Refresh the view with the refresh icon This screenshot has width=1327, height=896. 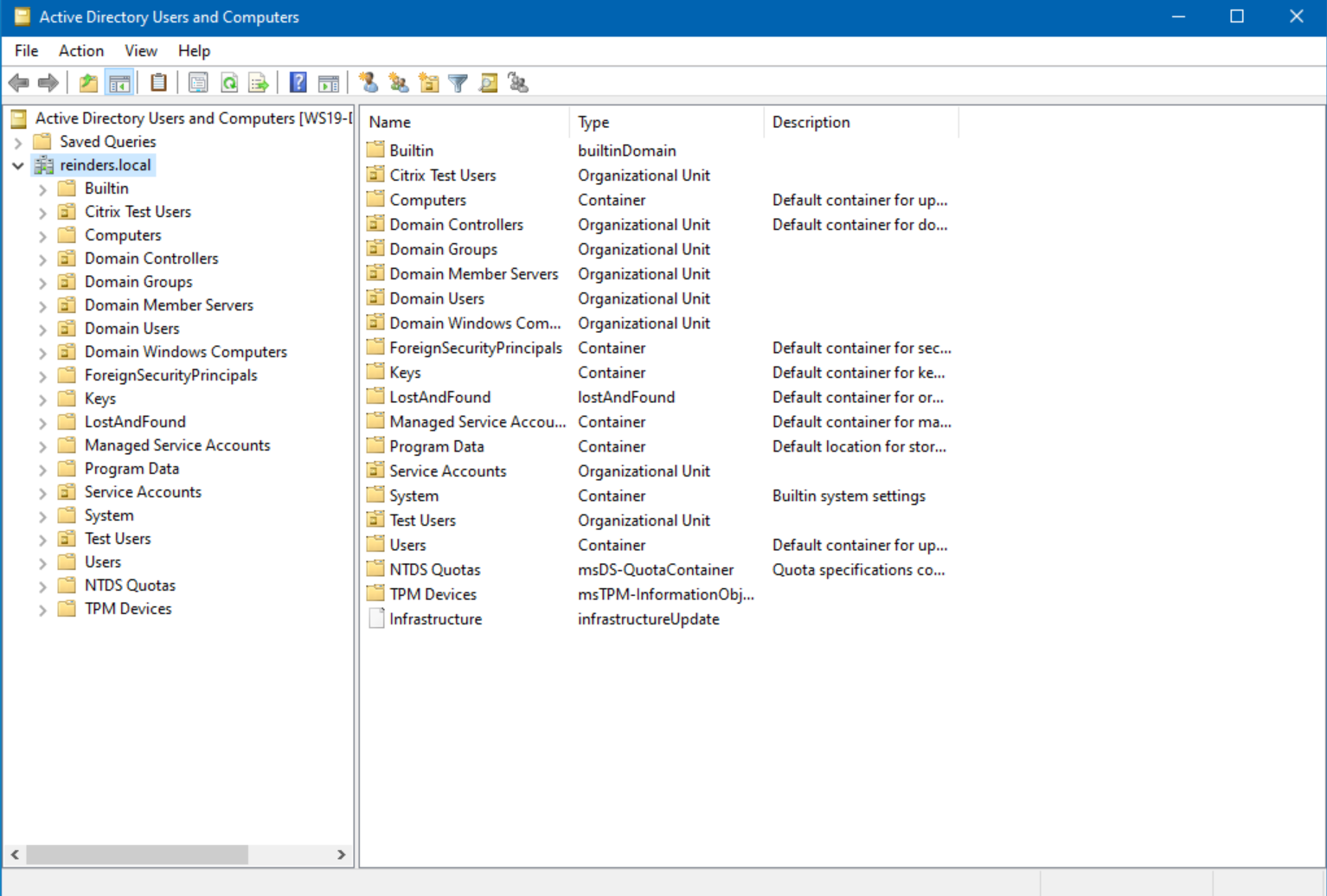[228, 82]
